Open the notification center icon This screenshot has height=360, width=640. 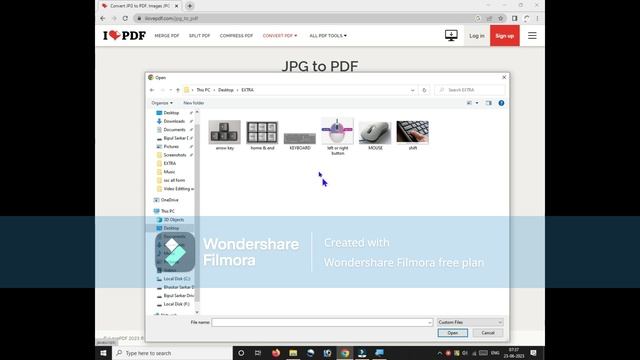[533, 353]
